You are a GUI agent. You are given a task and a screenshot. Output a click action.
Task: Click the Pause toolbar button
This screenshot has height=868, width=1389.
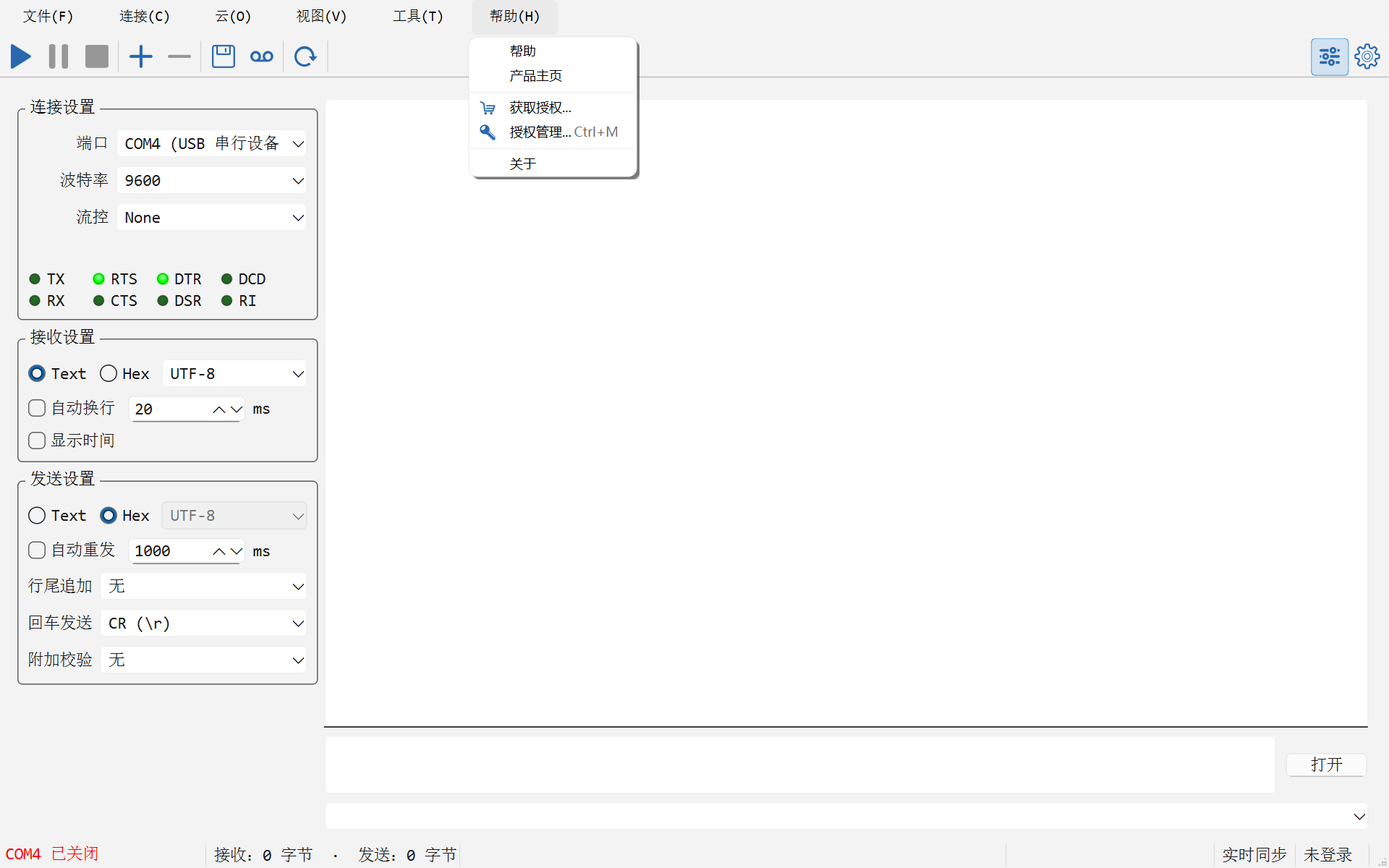59,56
